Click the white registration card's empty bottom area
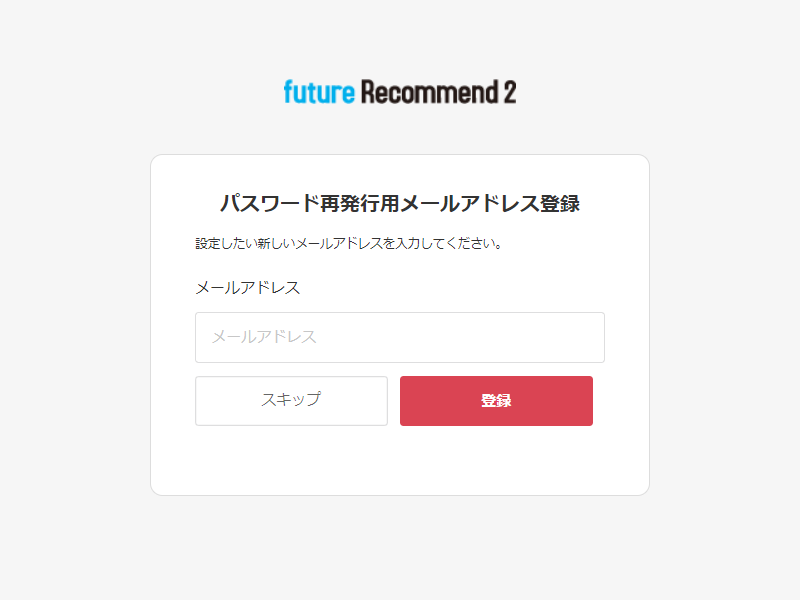The width and height of the screenshot is (800, 600). pos(400,461)
